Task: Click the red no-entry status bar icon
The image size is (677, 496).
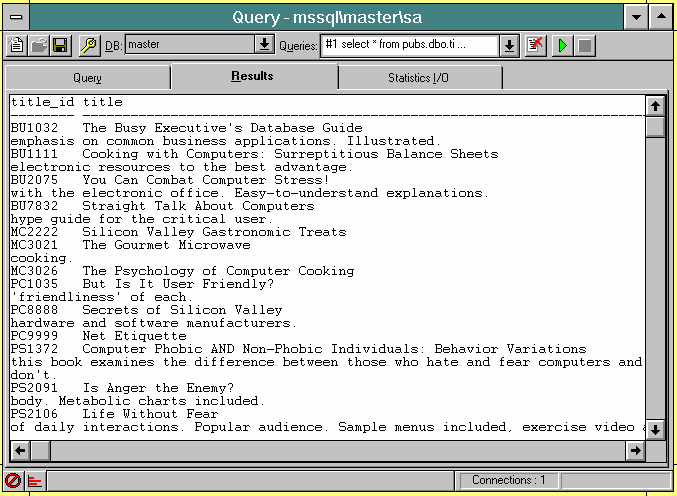Action: click(x=13, y=480)
